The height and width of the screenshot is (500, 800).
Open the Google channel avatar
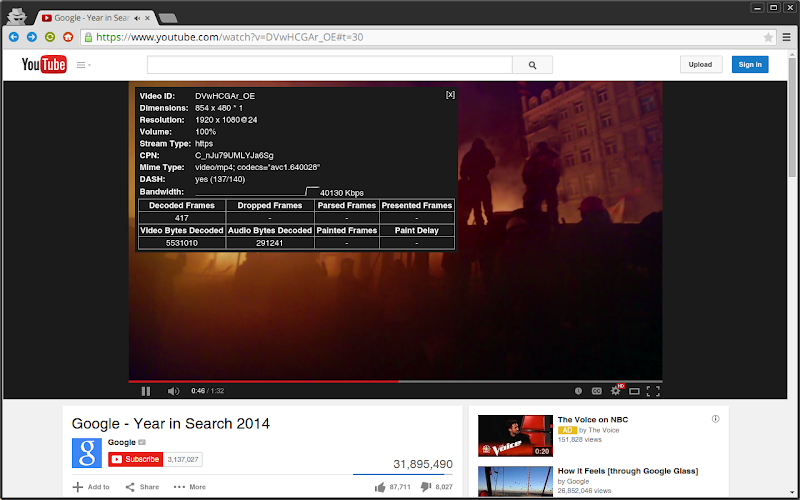(x=87, y=453)
